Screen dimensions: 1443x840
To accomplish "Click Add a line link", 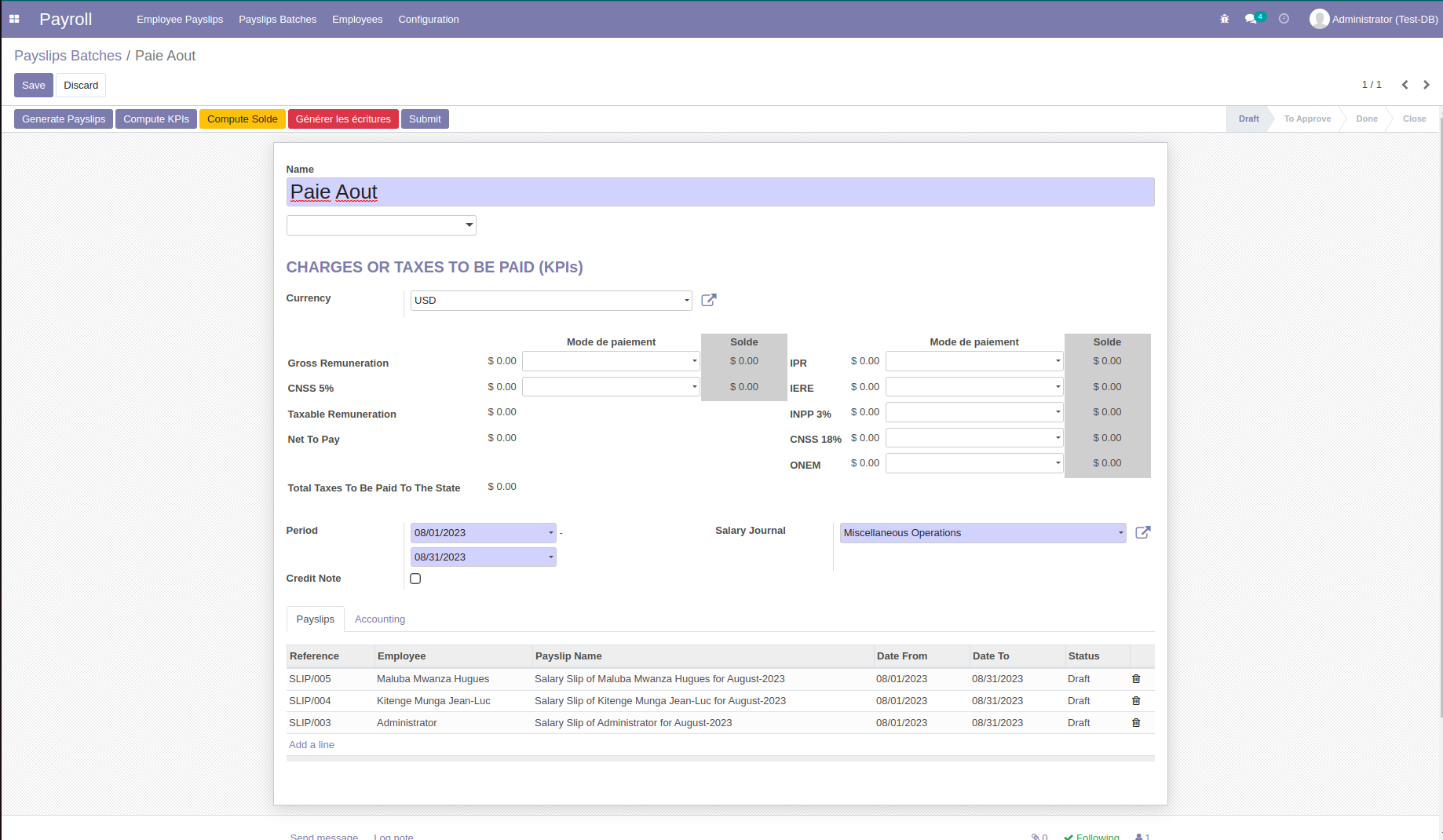I will coord(312,745).
